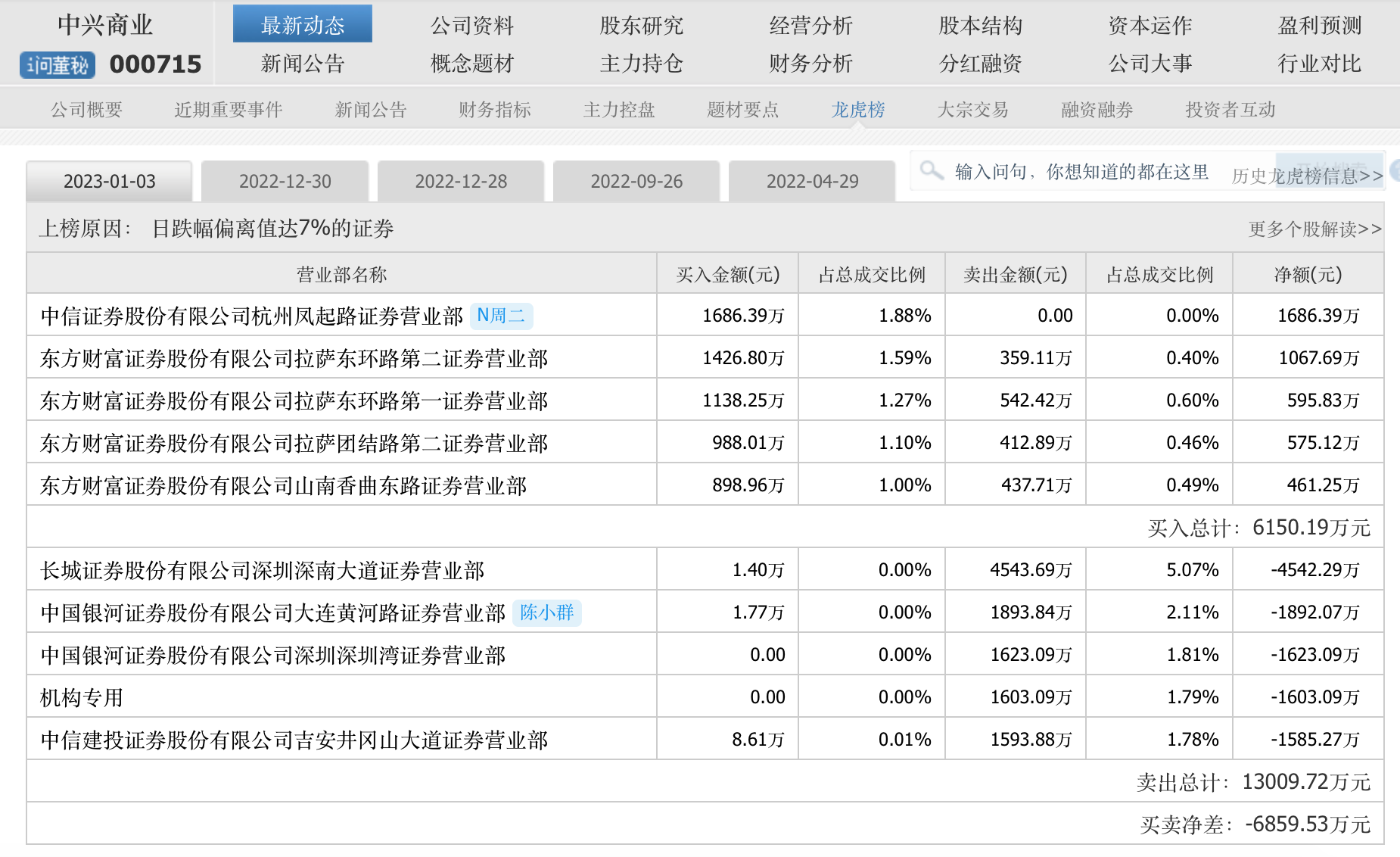Open 主力持仓 section
Viewport: 1400px width, 857px height.
(642, 64)
